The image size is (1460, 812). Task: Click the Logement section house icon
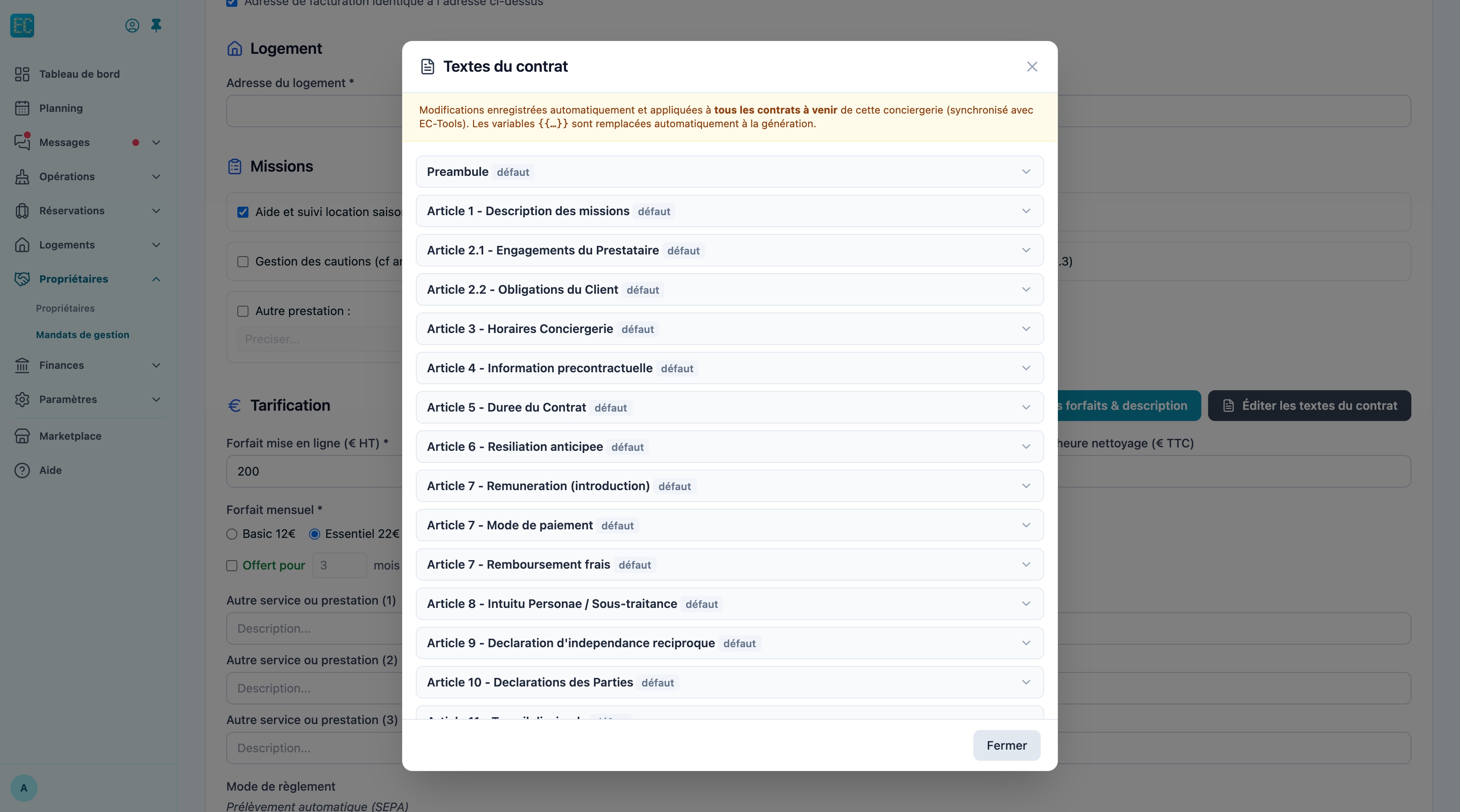coord(235,49)
